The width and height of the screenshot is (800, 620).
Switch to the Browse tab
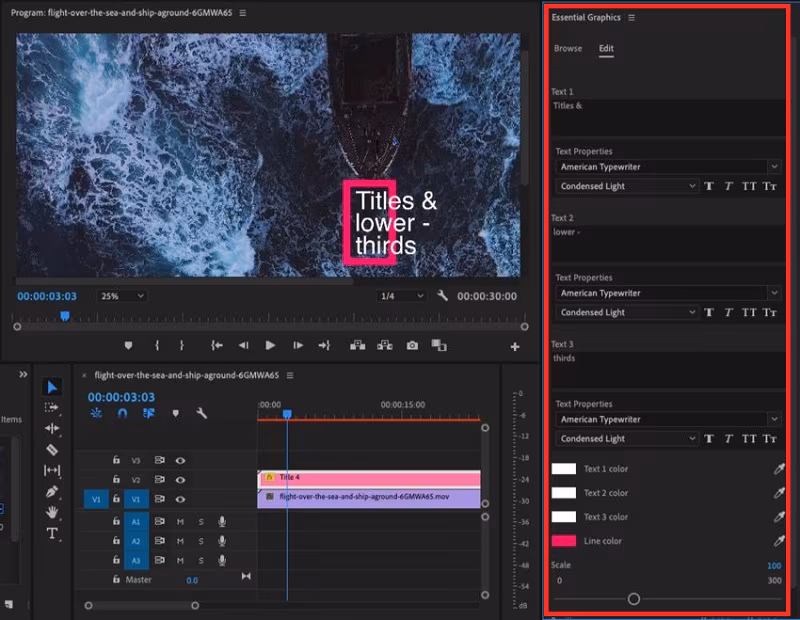(x=568, y=48)
